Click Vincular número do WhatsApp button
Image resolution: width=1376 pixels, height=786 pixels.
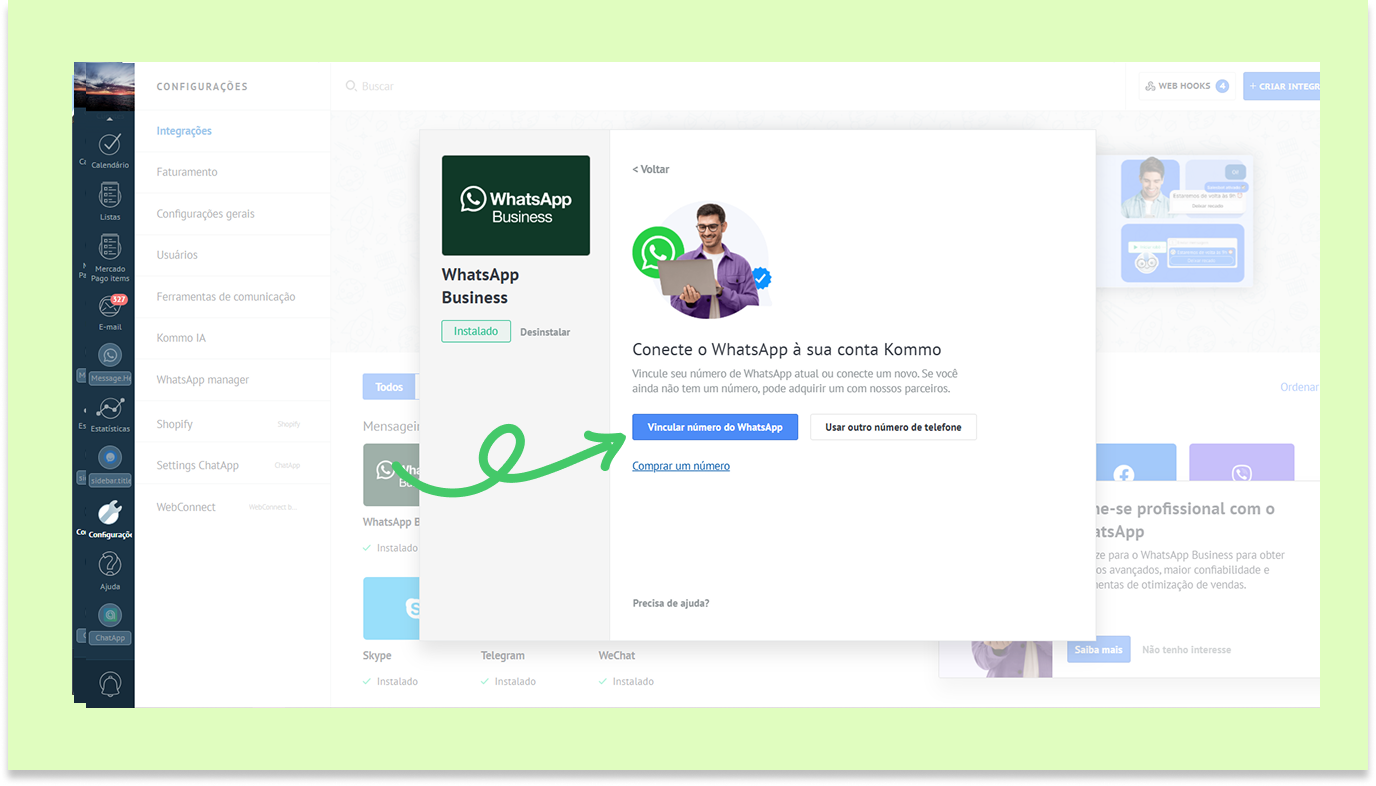click(x=715, y=427)
